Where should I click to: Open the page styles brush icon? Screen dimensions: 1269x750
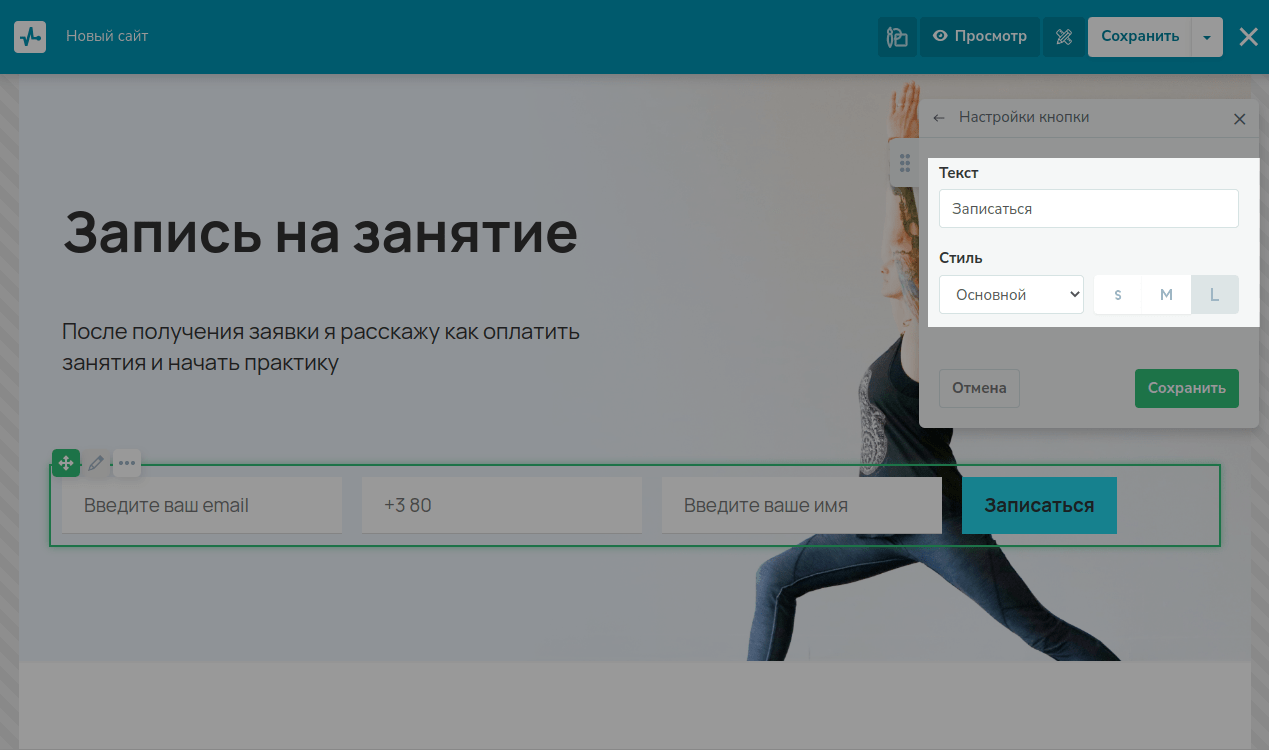click(897, 37)
